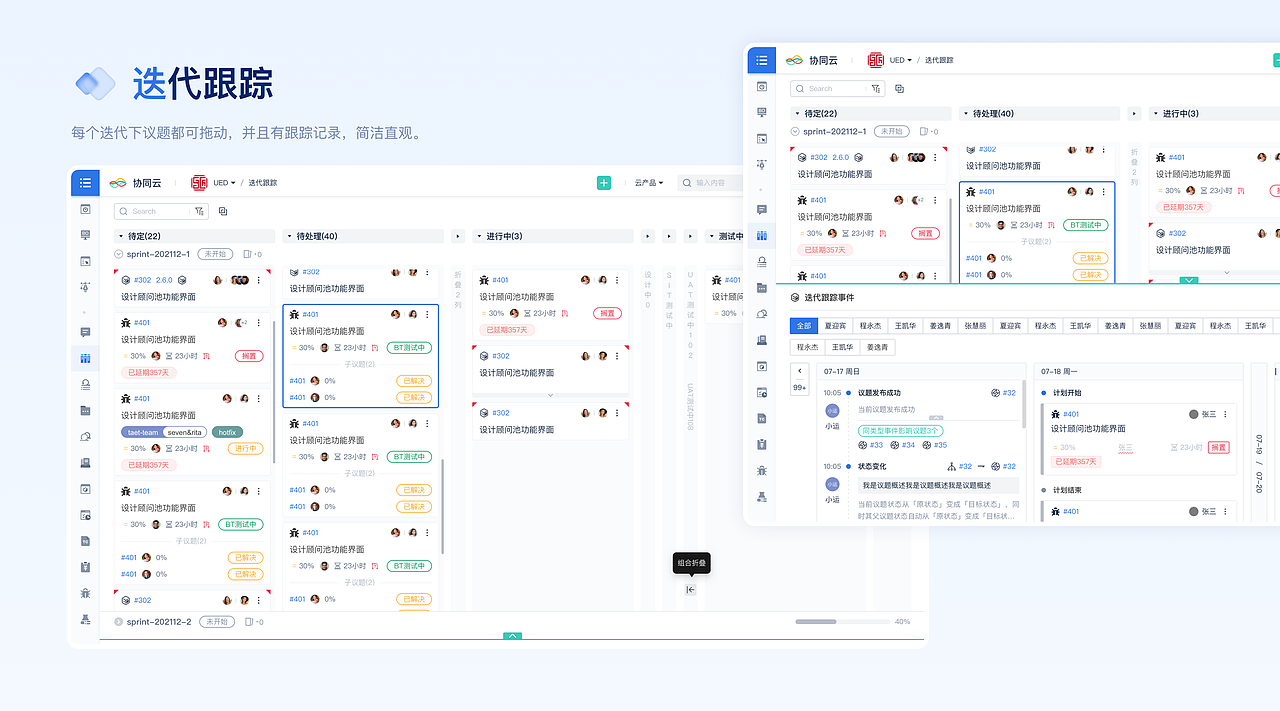The height and width of the screenshot is (711, 1280).
Task: Click the bug sidebar icon in back window
Action: click(85, 593)
